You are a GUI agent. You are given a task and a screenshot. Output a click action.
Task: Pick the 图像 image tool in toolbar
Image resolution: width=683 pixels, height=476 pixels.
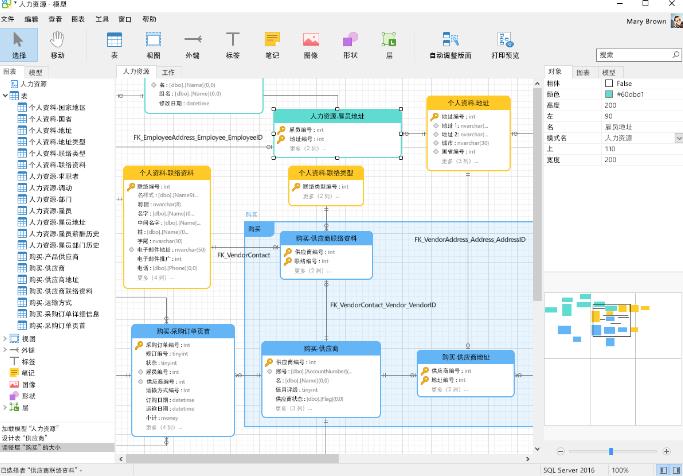[x=311, y=45]
